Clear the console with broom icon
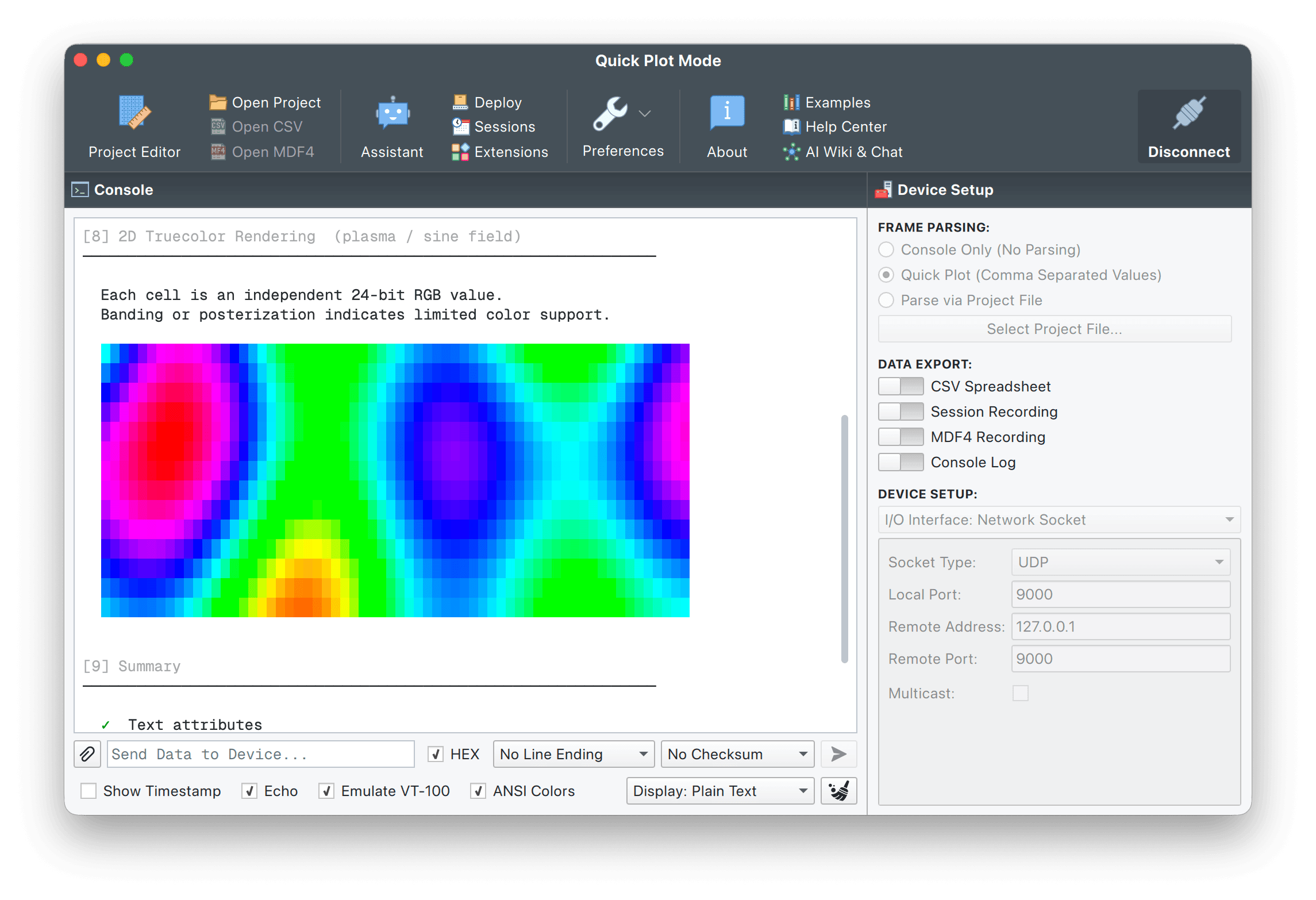Viewport: 1316px width, 900px height. click(x=838, y=791)
